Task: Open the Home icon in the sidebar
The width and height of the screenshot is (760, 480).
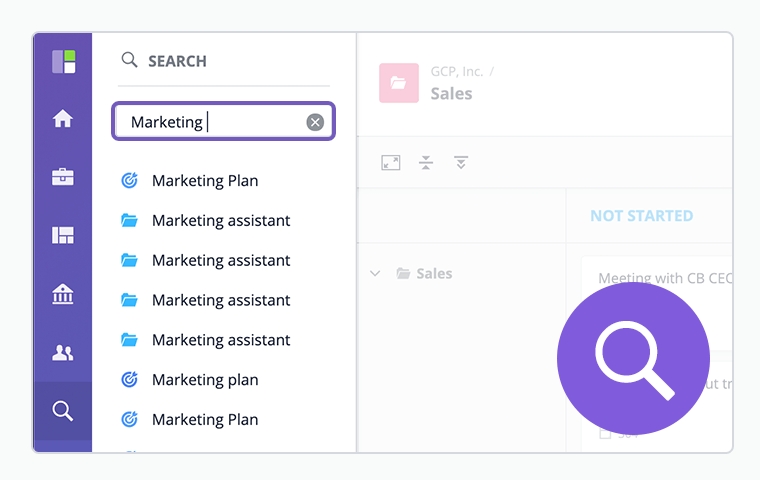Action: pyautogui.click(x=63, y=119)
